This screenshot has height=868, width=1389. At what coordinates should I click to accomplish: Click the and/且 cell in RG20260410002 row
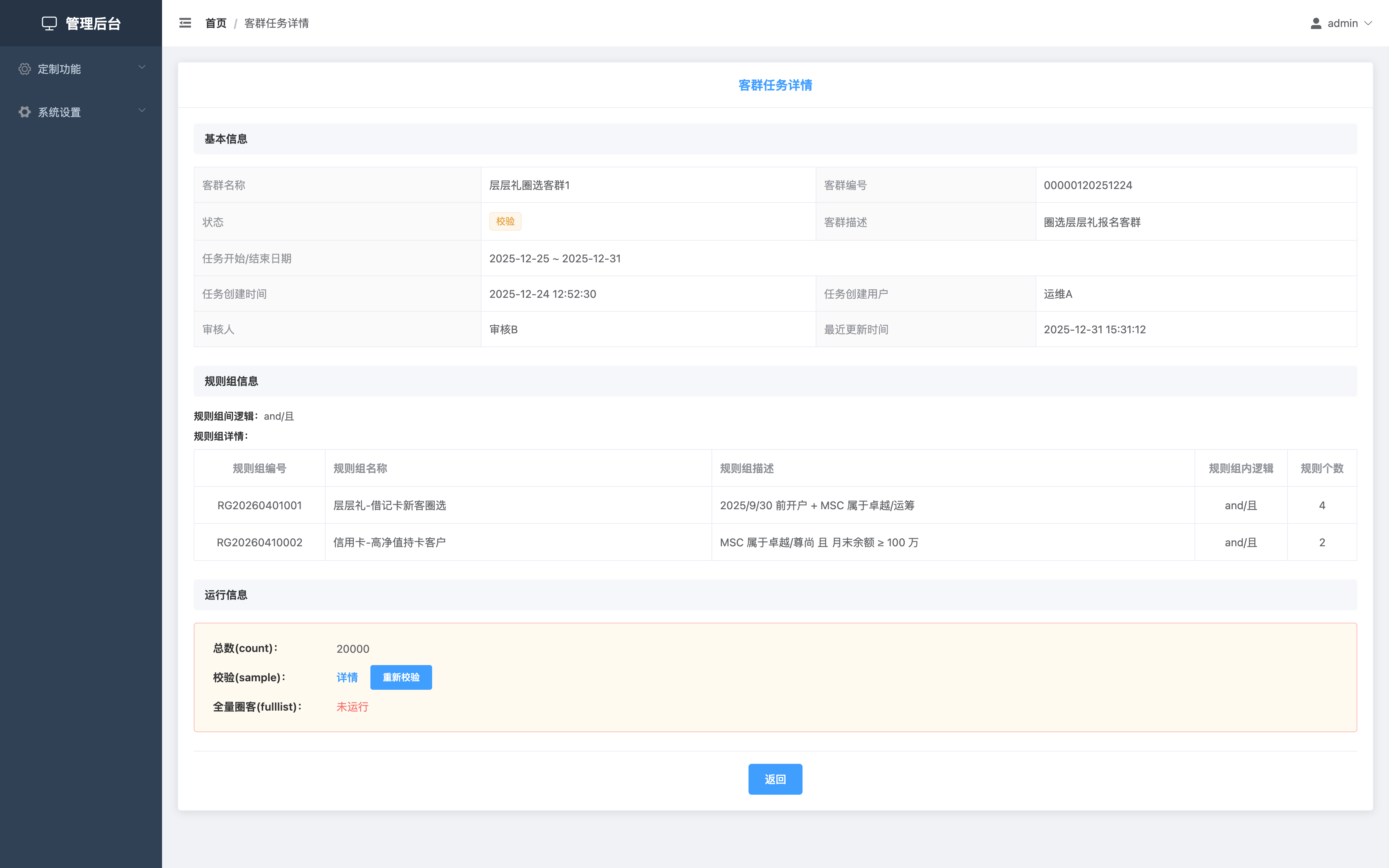point(1241,542)
